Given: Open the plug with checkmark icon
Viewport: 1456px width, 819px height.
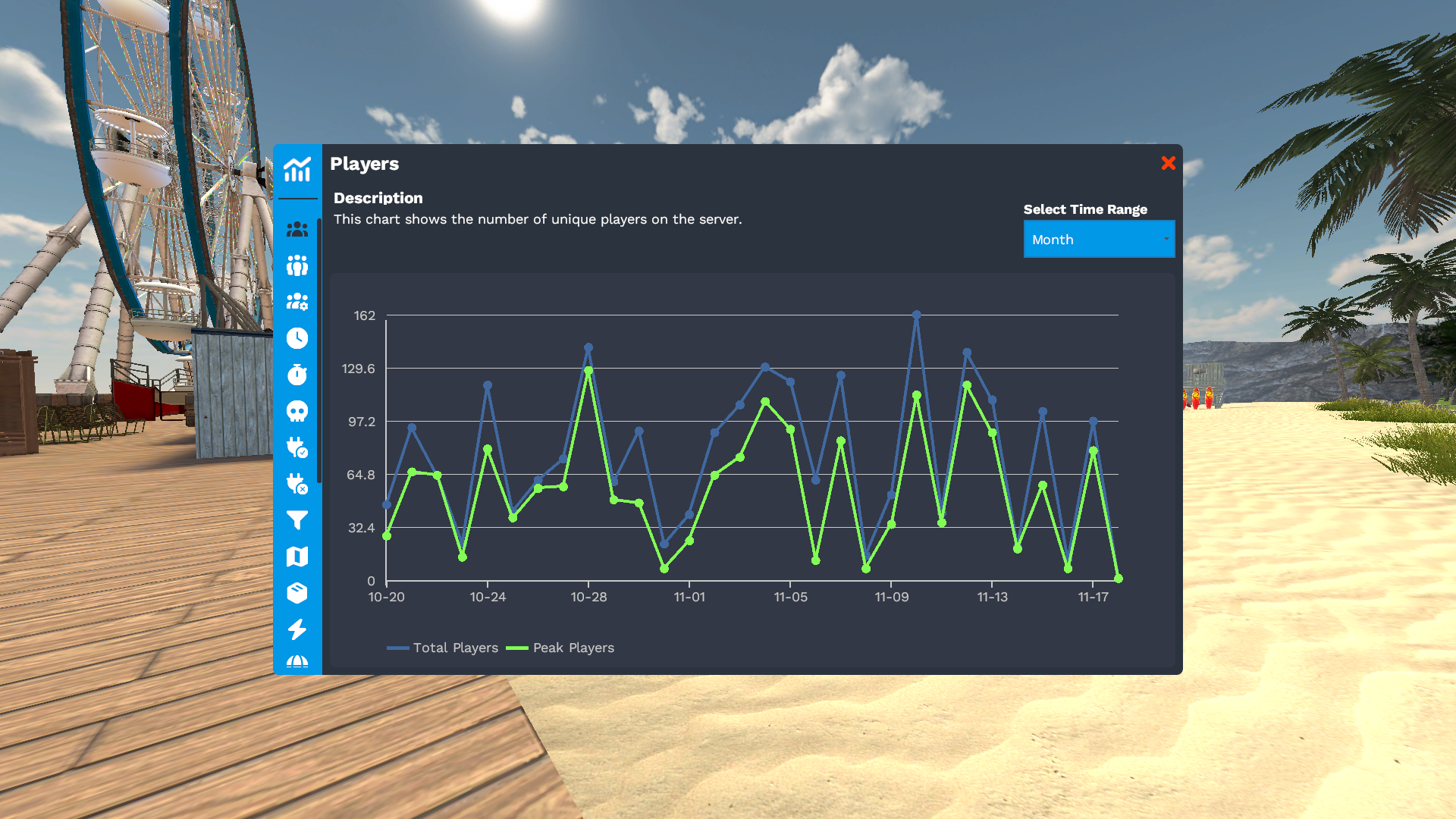Looking at the screenshot, I should (x=297, y=447).
